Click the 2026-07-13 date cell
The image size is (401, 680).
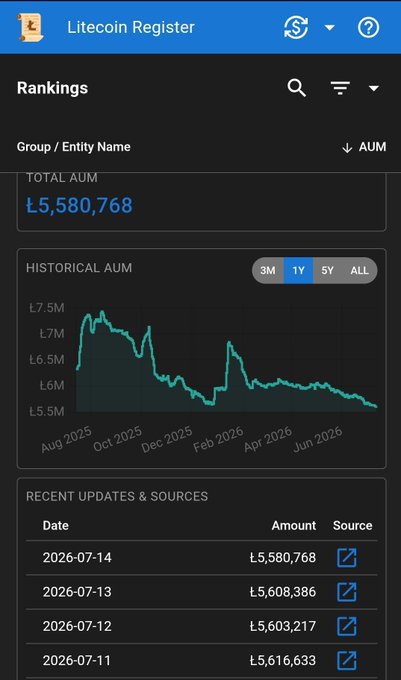pos(77,592)
